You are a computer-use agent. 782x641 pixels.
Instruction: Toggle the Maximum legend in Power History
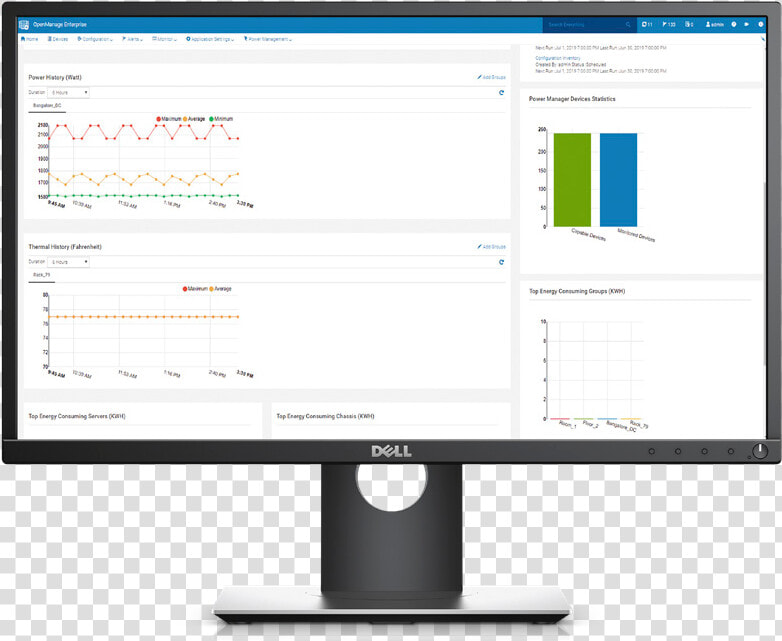click(x=169, y=119)
